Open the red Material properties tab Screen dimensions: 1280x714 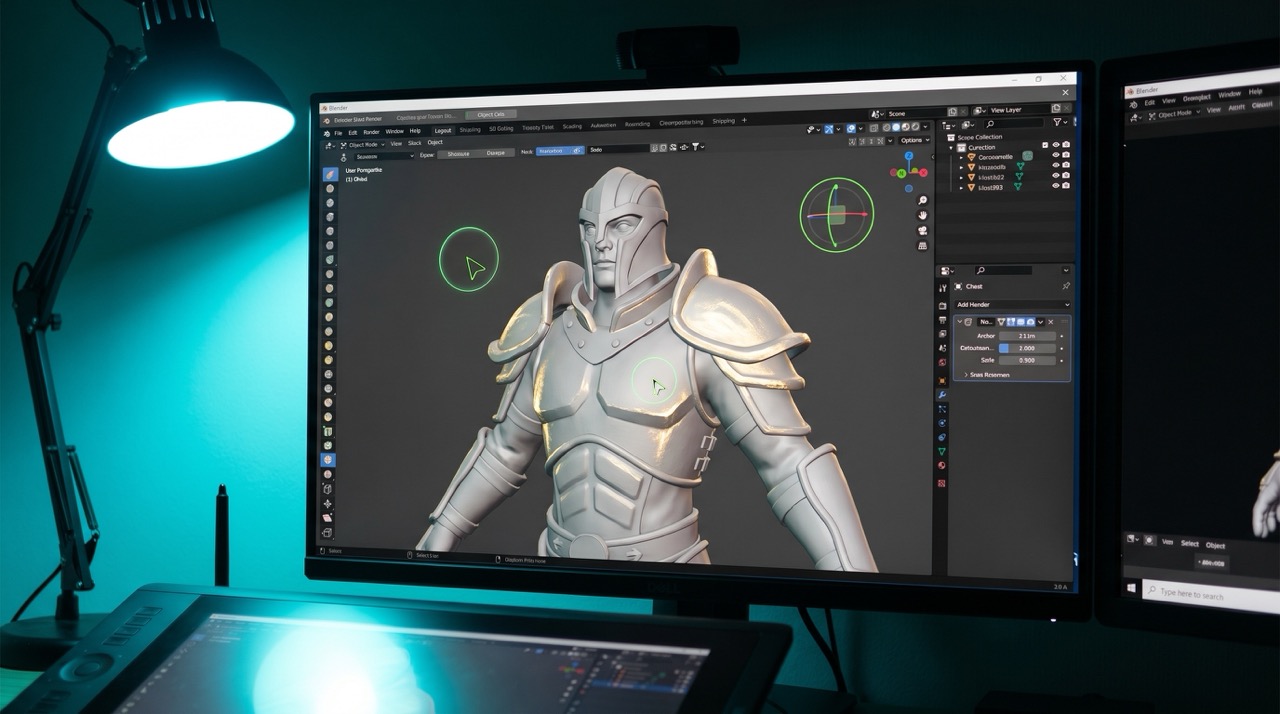[942, 465]
